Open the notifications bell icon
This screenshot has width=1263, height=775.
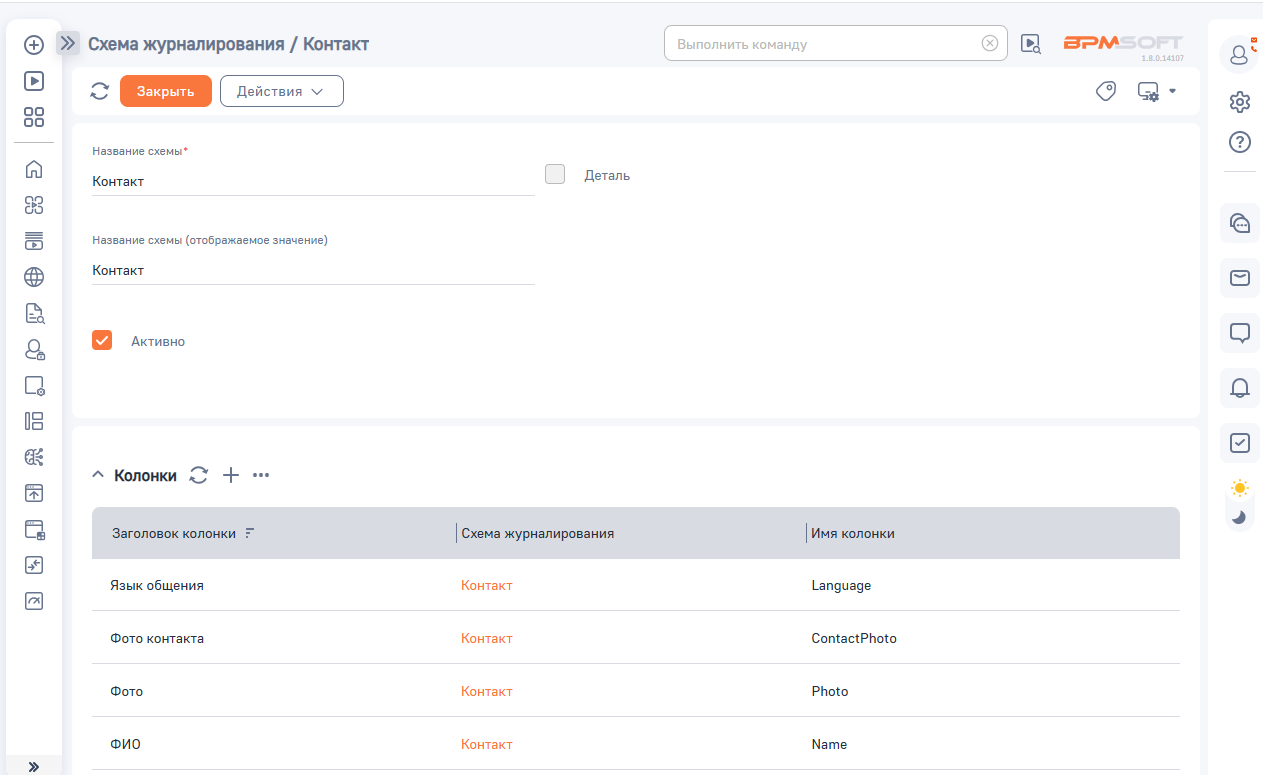click(1239, 388)
